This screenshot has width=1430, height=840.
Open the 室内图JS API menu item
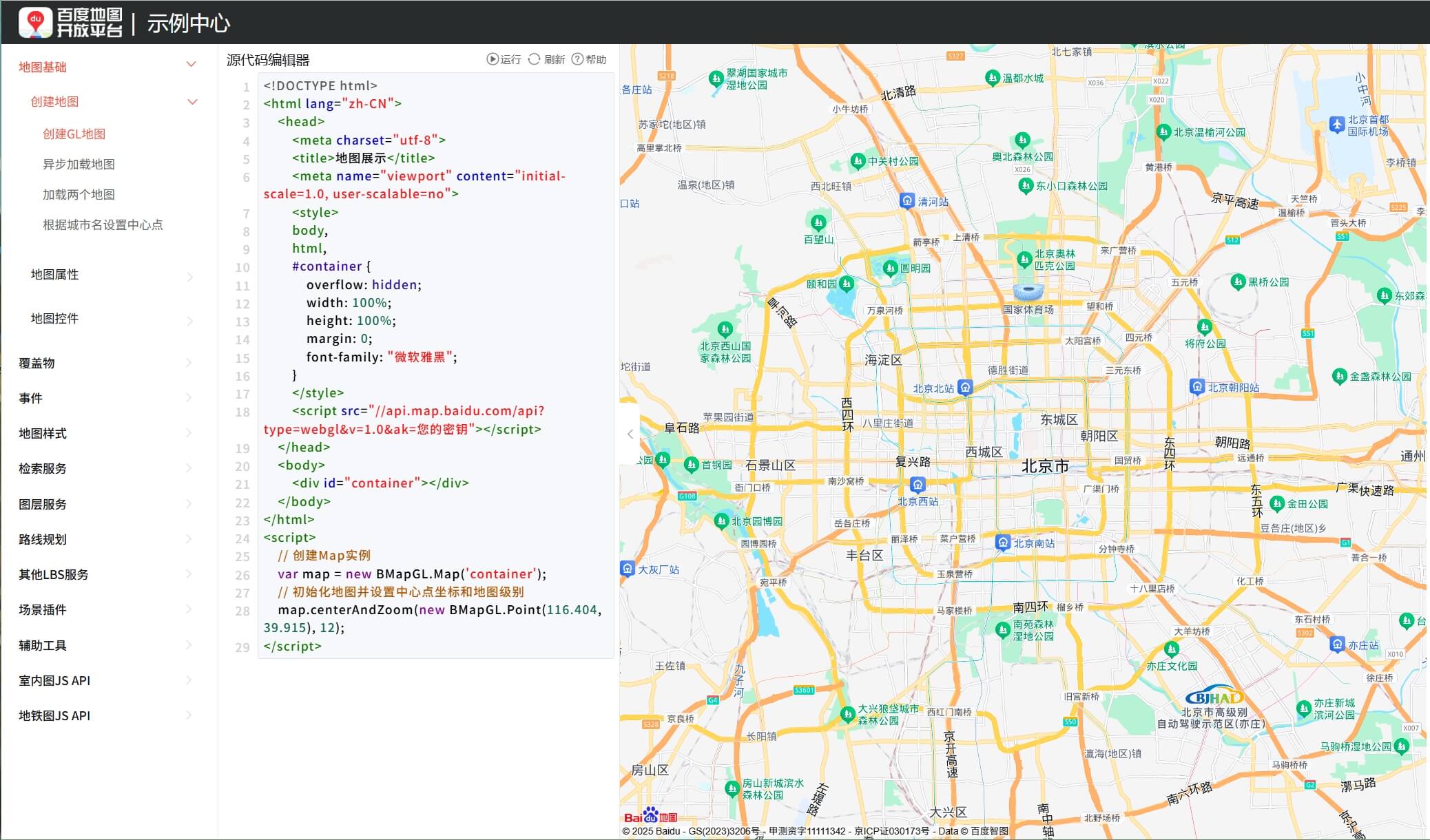(x=54, y=681)
